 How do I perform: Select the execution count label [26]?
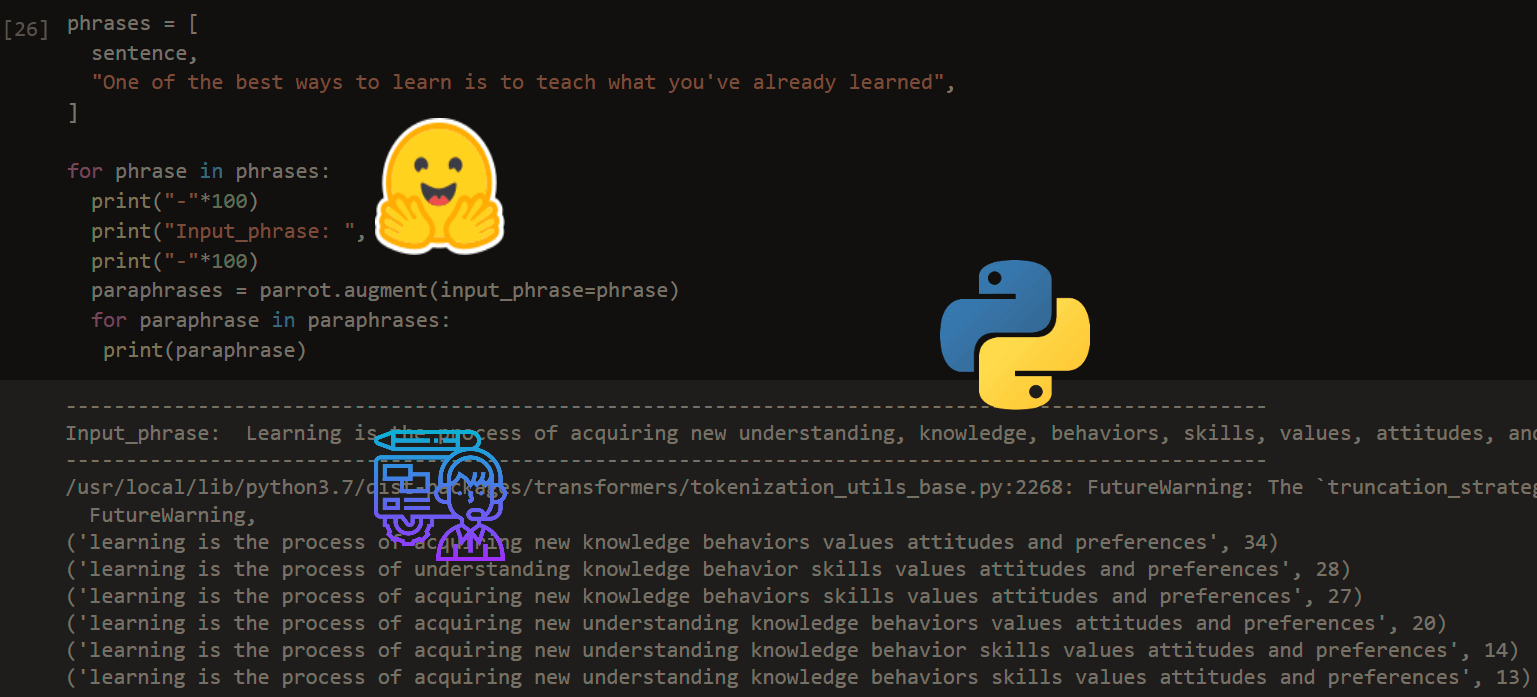pyautogui.click(x=26, y=29)
